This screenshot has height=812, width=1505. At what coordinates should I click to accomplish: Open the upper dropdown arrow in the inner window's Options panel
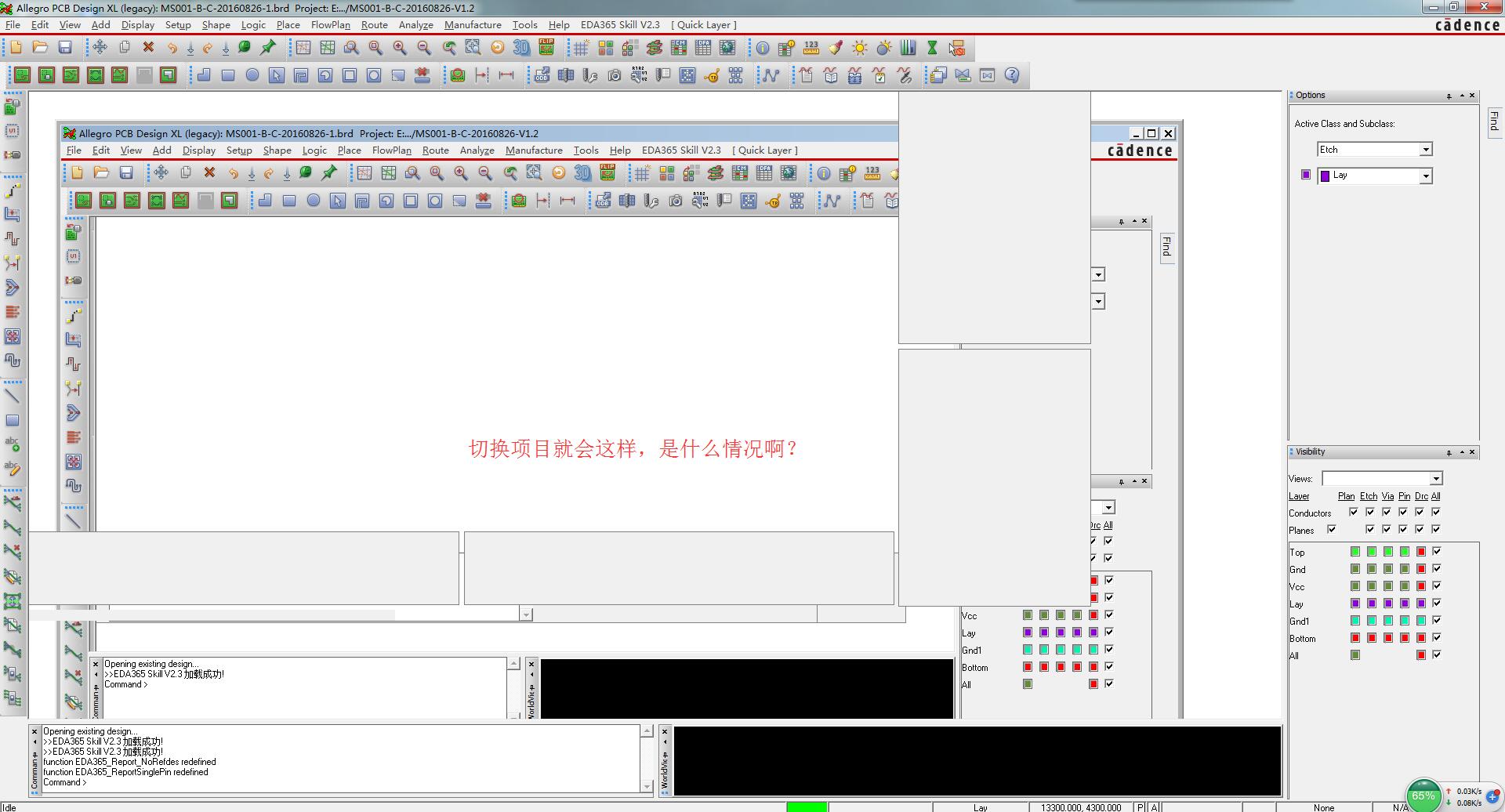[x=1098, y=274]
